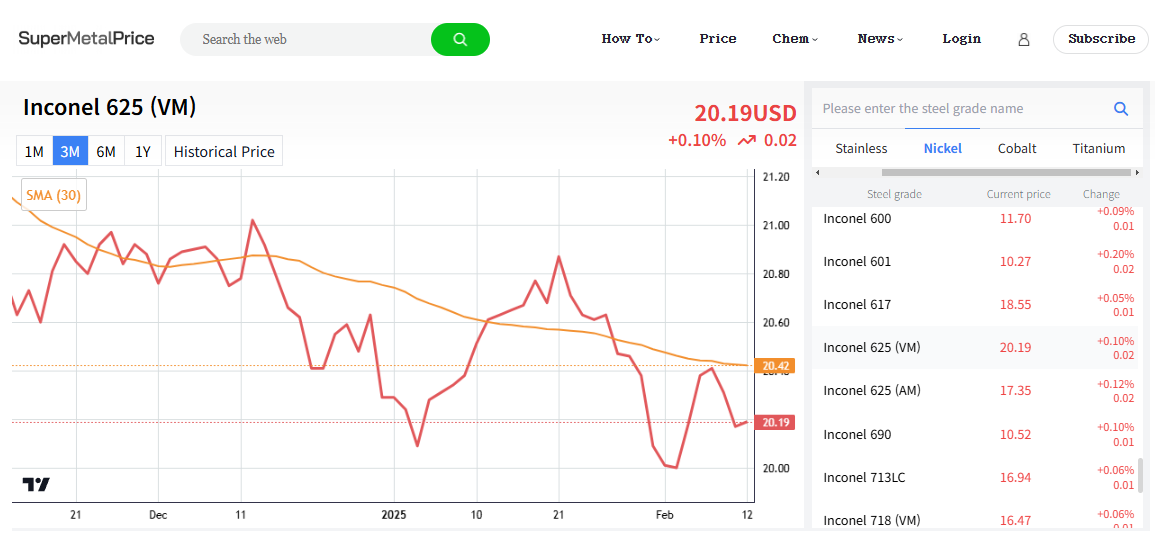The width and height of the screenshot is (1155, 538).
Task: Open Historical Price view
Action: 224,152
